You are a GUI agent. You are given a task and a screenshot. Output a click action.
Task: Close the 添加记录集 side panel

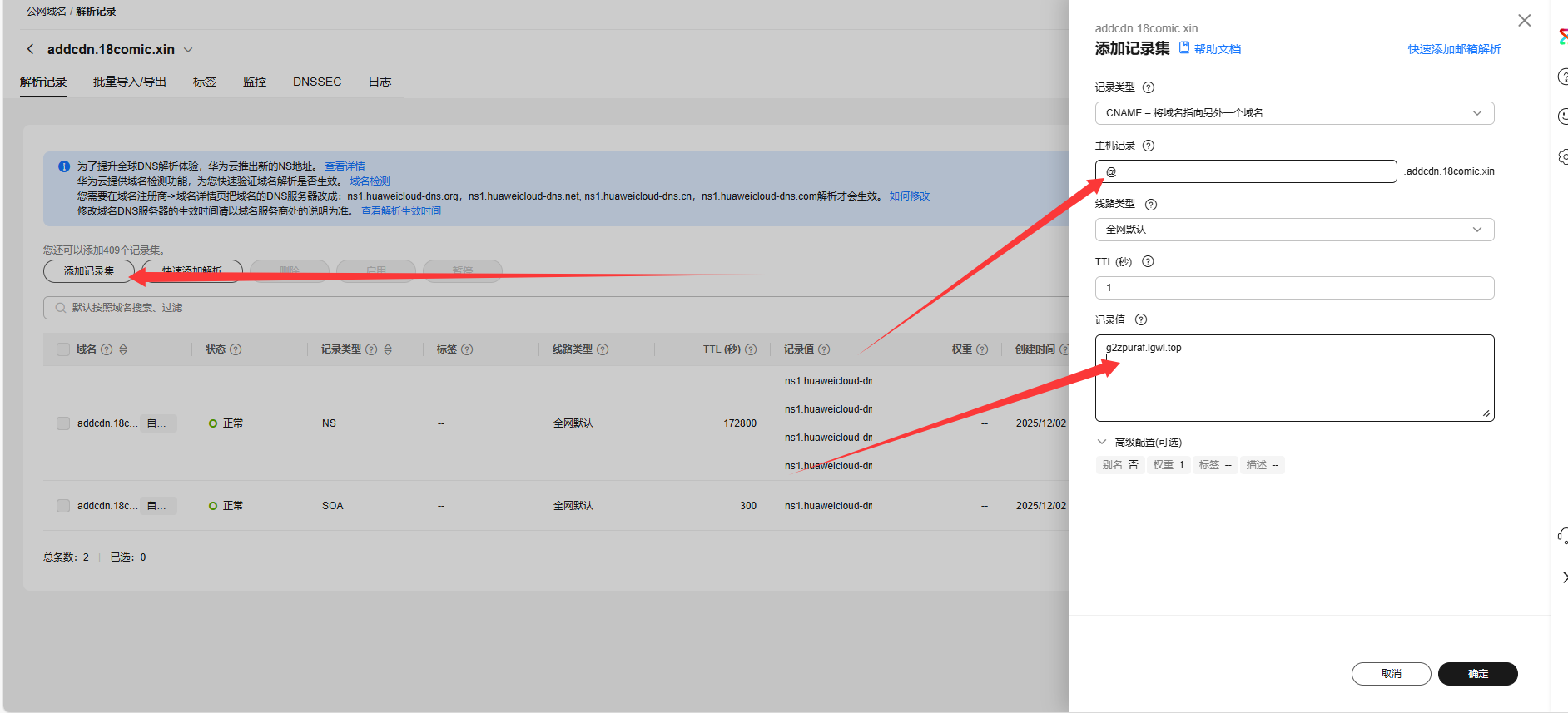pos(1524,21)
